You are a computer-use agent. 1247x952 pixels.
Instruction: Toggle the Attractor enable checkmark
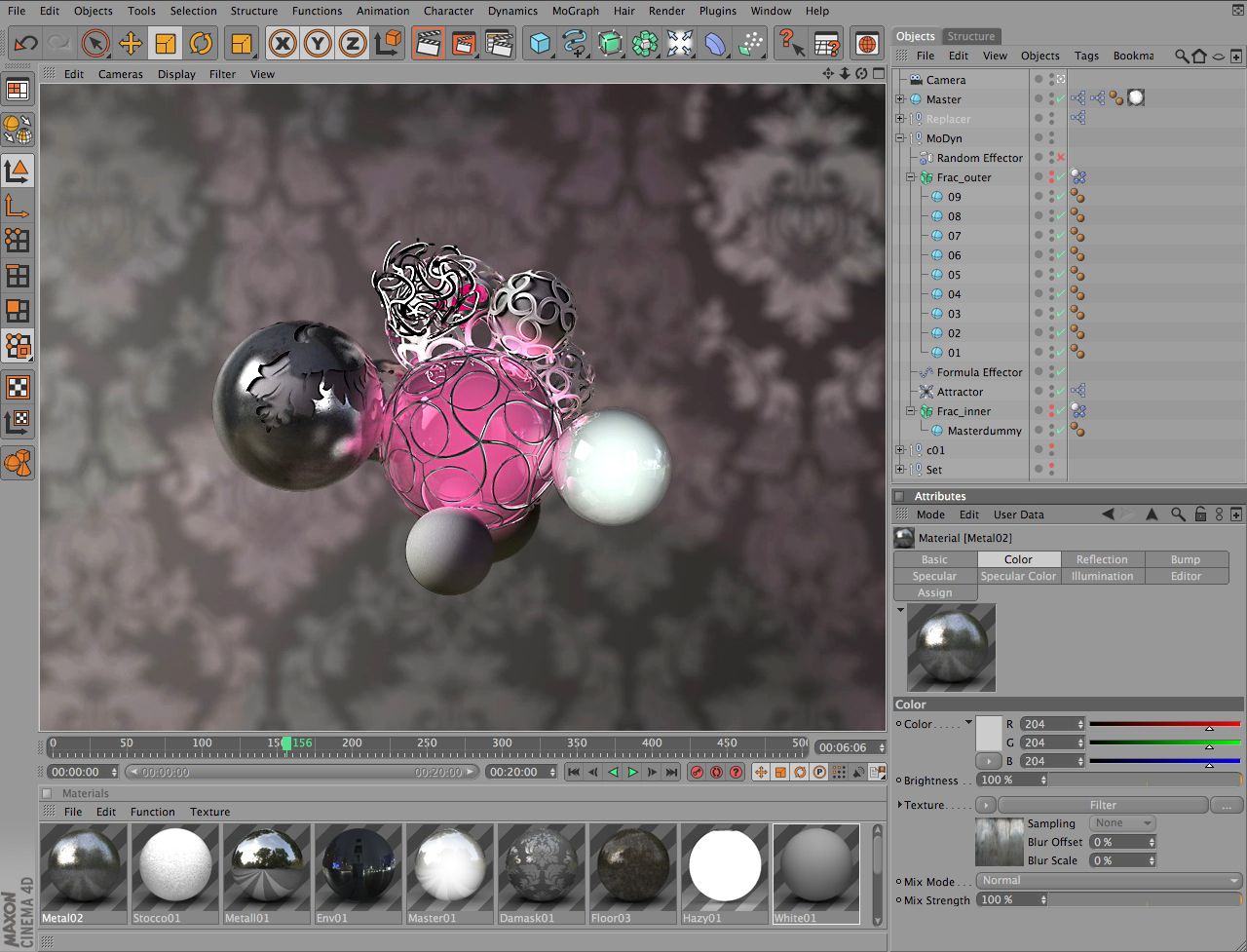[x=1061, y=392]
